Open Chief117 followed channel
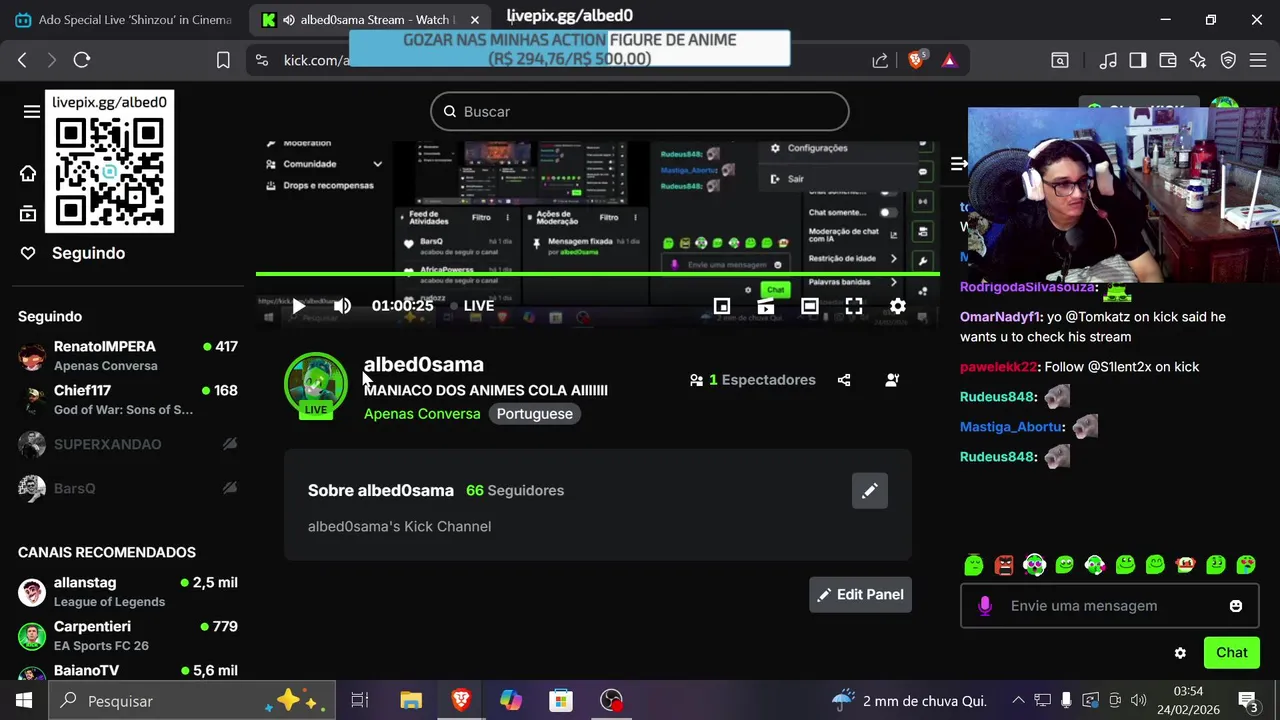The image size is (1280, 720). pos(128,399)
